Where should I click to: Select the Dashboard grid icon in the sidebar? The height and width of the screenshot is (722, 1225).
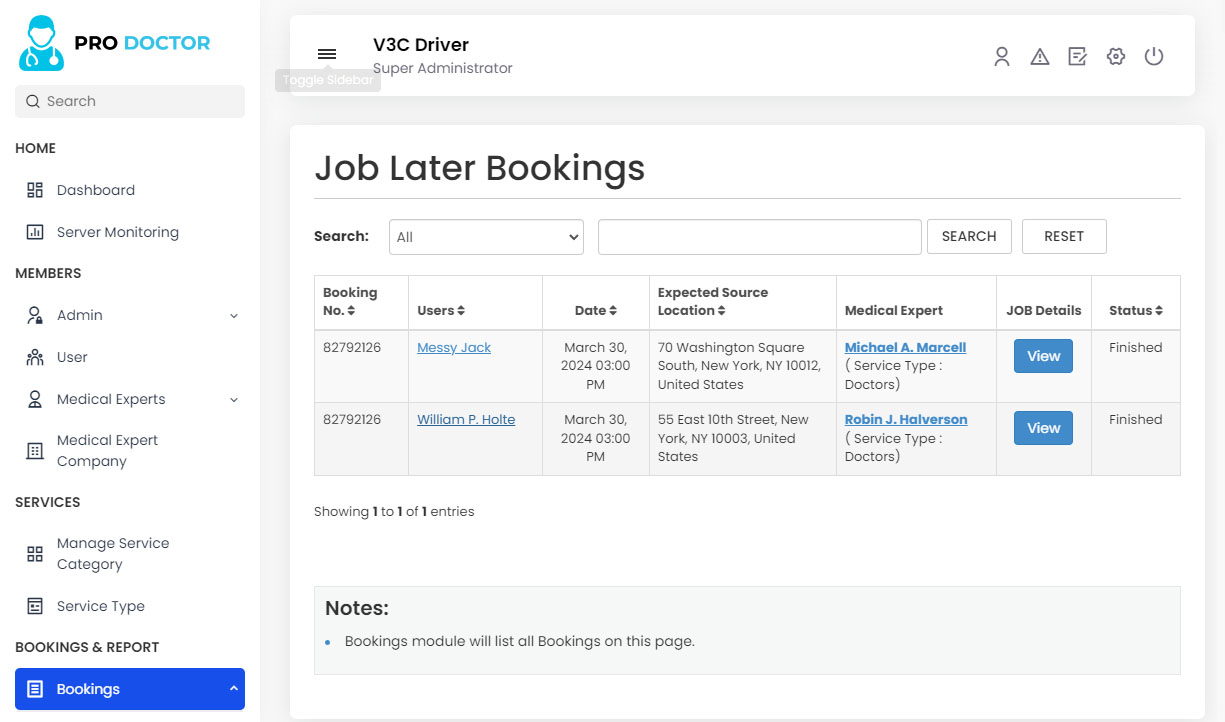[x=34, y=190]
